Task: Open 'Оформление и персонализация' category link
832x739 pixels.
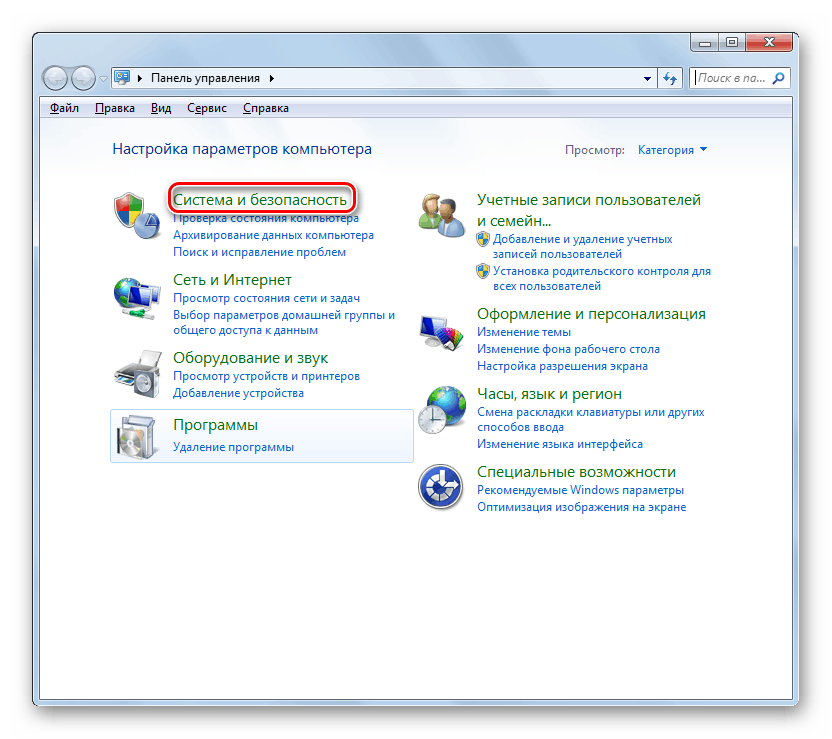Action: coord(591,314)
